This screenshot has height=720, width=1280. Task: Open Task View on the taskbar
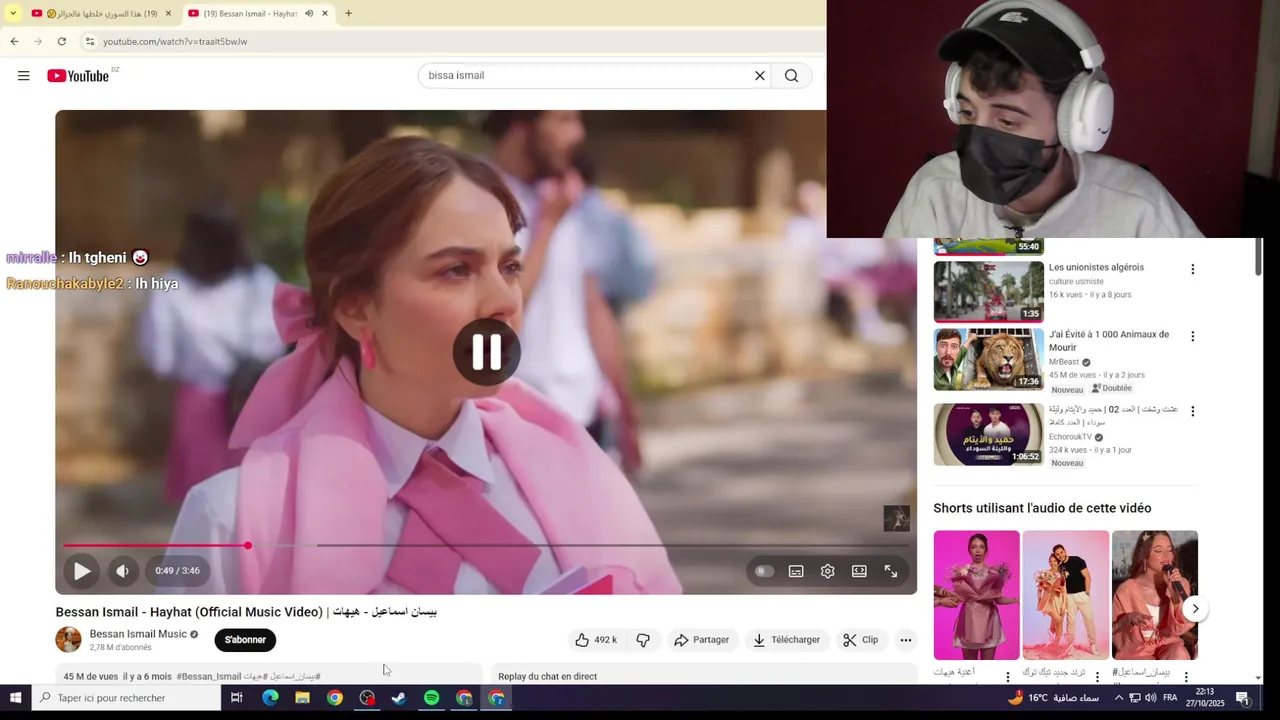tap(237, 698)
